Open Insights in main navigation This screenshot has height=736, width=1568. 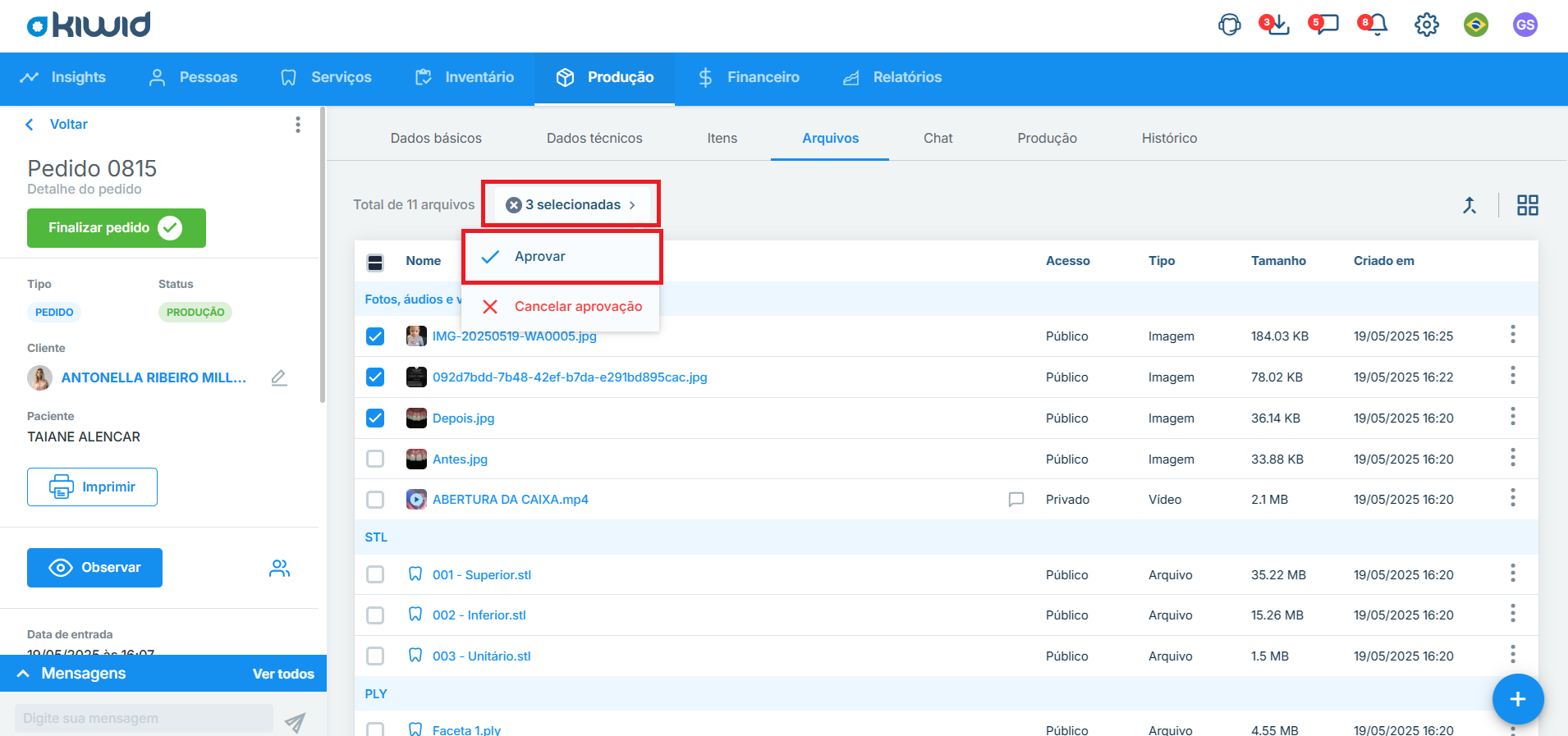(64, 77)
